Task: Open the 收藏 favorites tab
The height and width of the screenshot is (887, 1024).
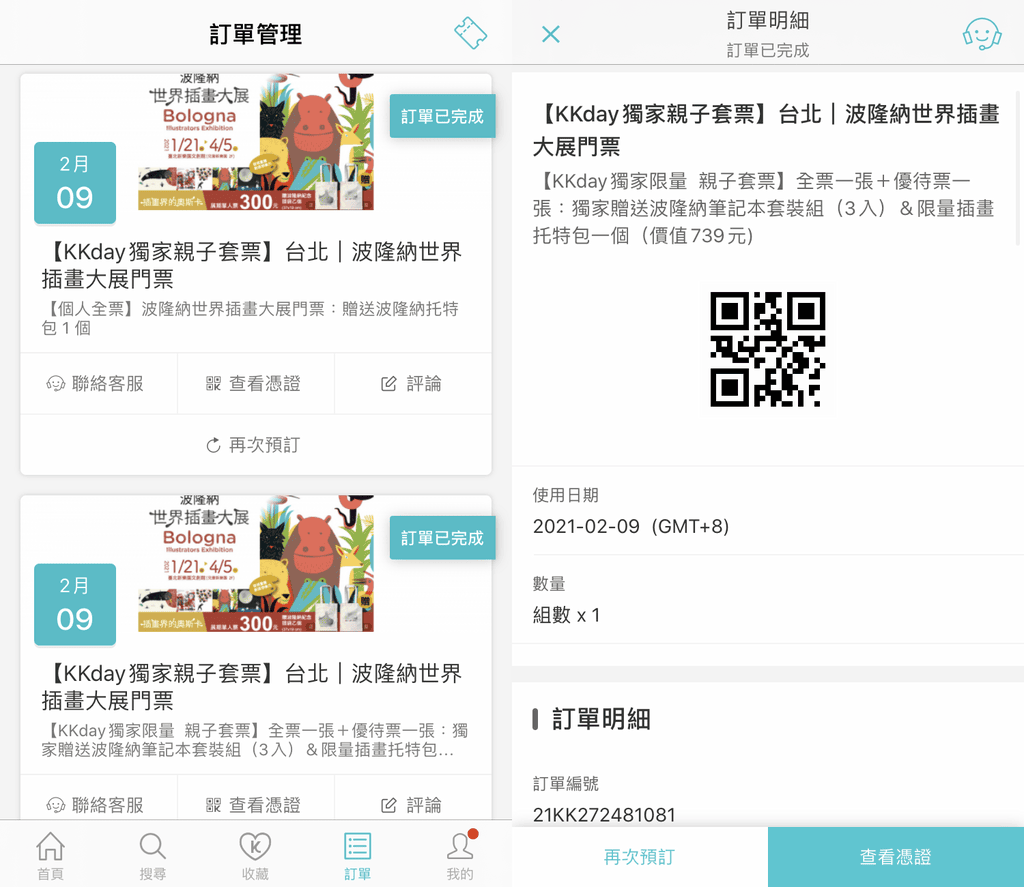Action: coord(255,856)
